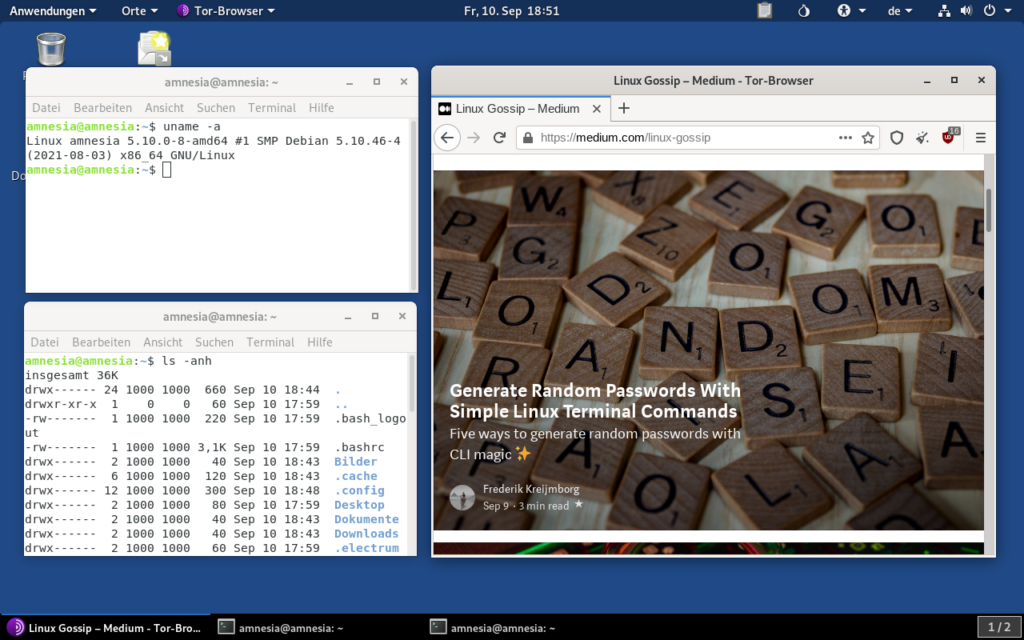The image size is (1024, 640).
Task: Click the lower terminal's vertical scrollbar
Action: pos(411,385)
